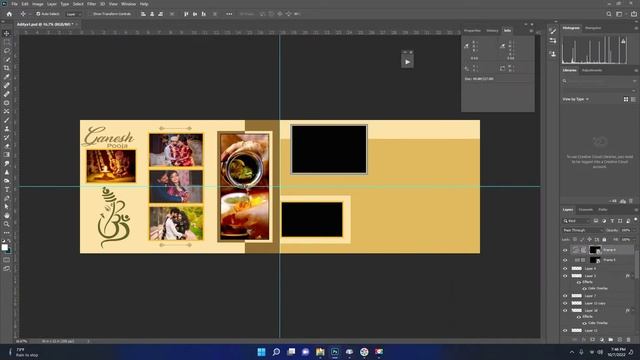Enable Show Transform Controls checkbox

91,14
